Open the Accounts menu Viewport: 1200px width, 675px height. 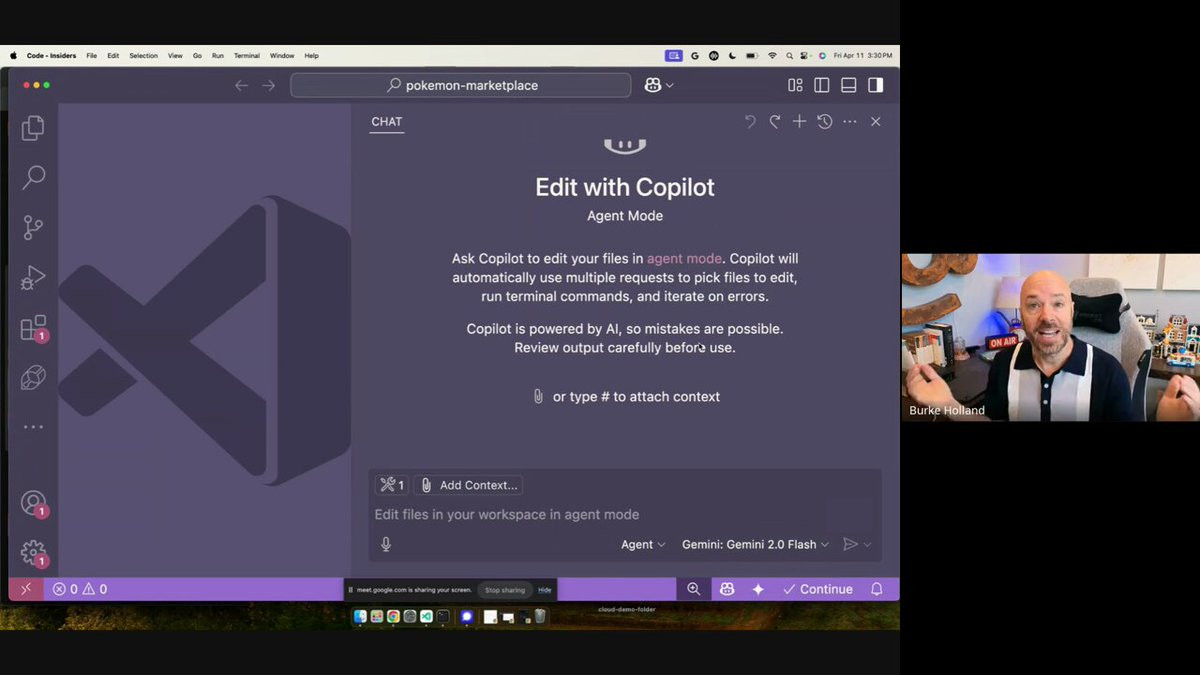coord(33,503)
